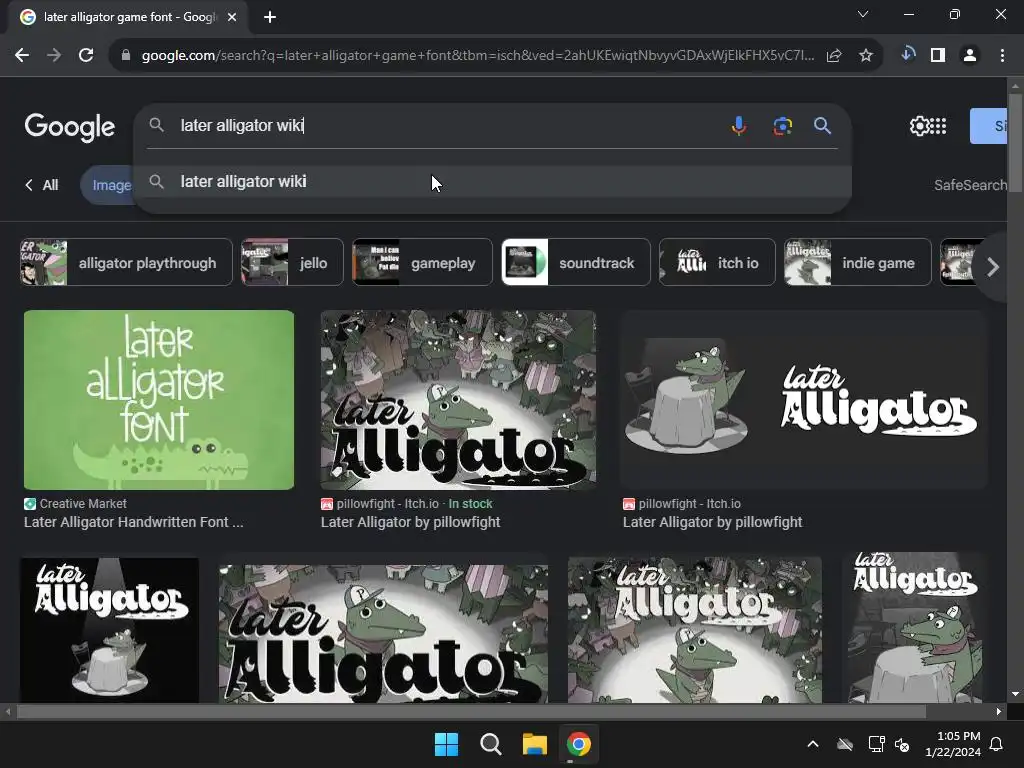This screenshot has width=1024, height=768.
Task: View site info via lock icon
Action: point(126,56)
